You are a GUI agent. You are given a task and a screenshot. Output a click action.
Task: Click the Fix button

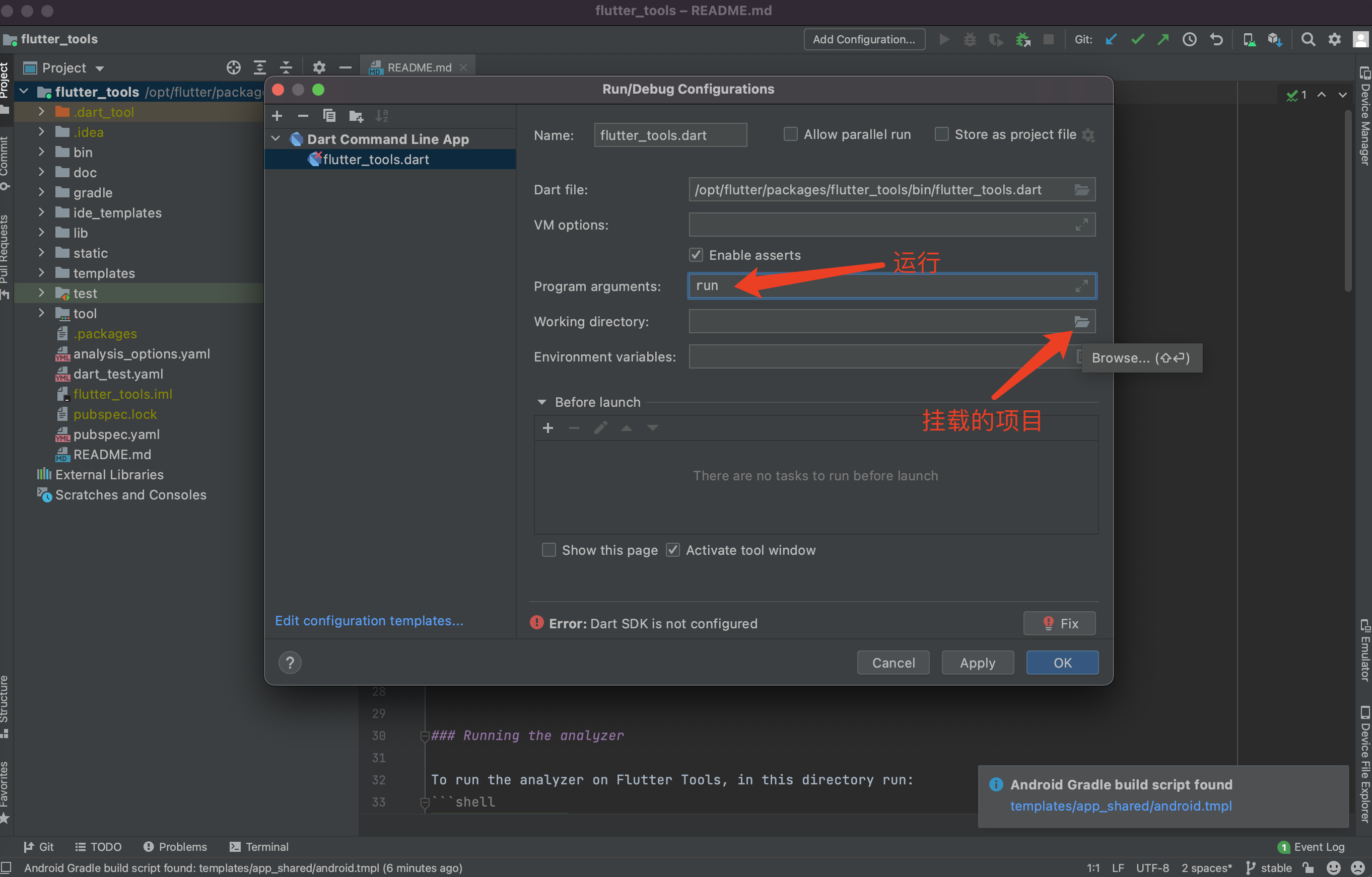coord(1060,624)
